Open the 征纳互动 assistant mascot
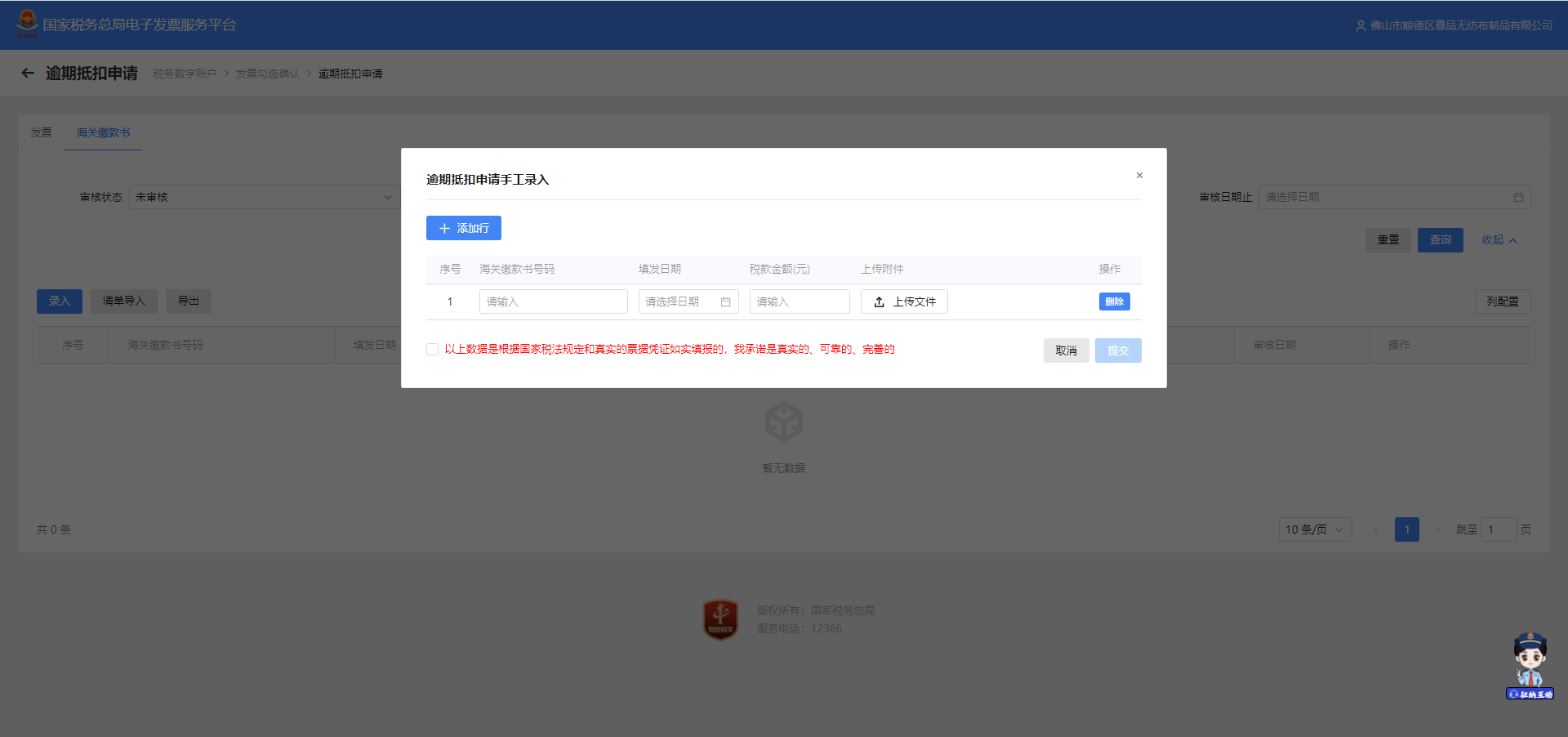 click(x=1530, y=665)
